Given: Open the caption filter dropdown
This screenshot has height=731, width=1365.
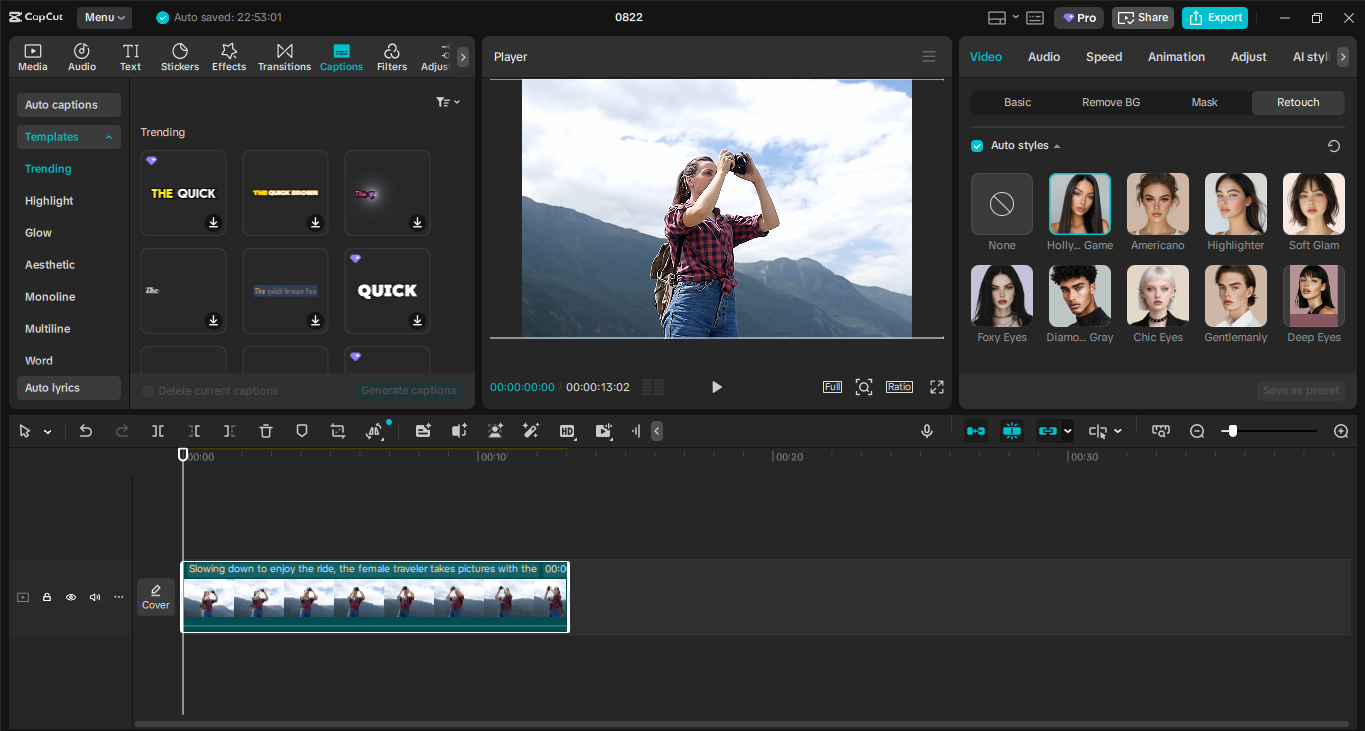Looking at the screenshot, I should tap(446, 101).
